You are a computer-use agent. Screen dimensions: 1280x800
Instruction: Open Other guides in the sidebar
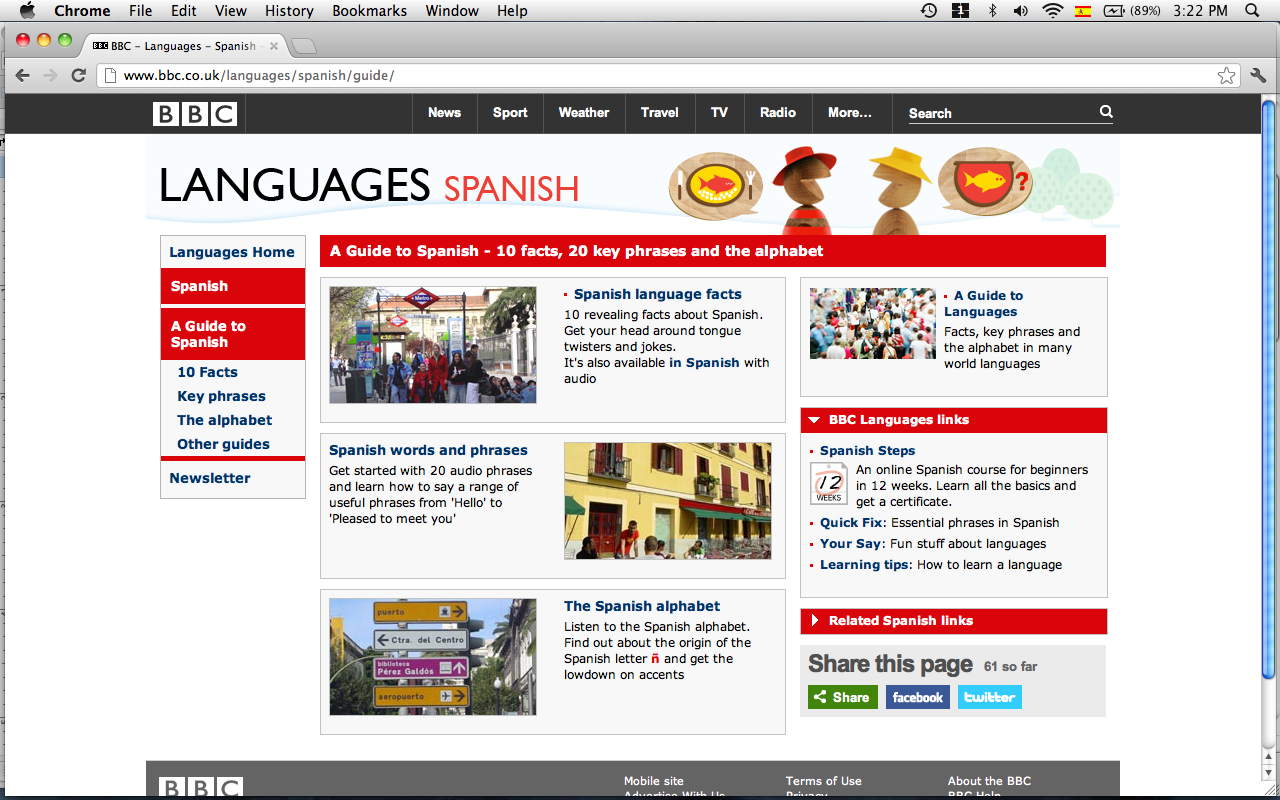pos(223,444)
